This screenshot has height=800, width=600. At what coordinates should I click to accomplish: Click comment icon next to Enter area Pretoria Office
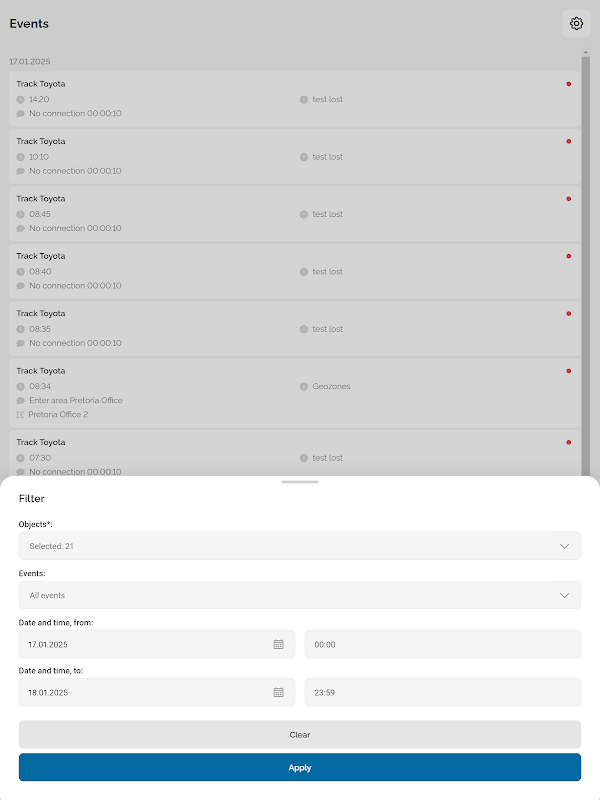(x=20, y=400)
